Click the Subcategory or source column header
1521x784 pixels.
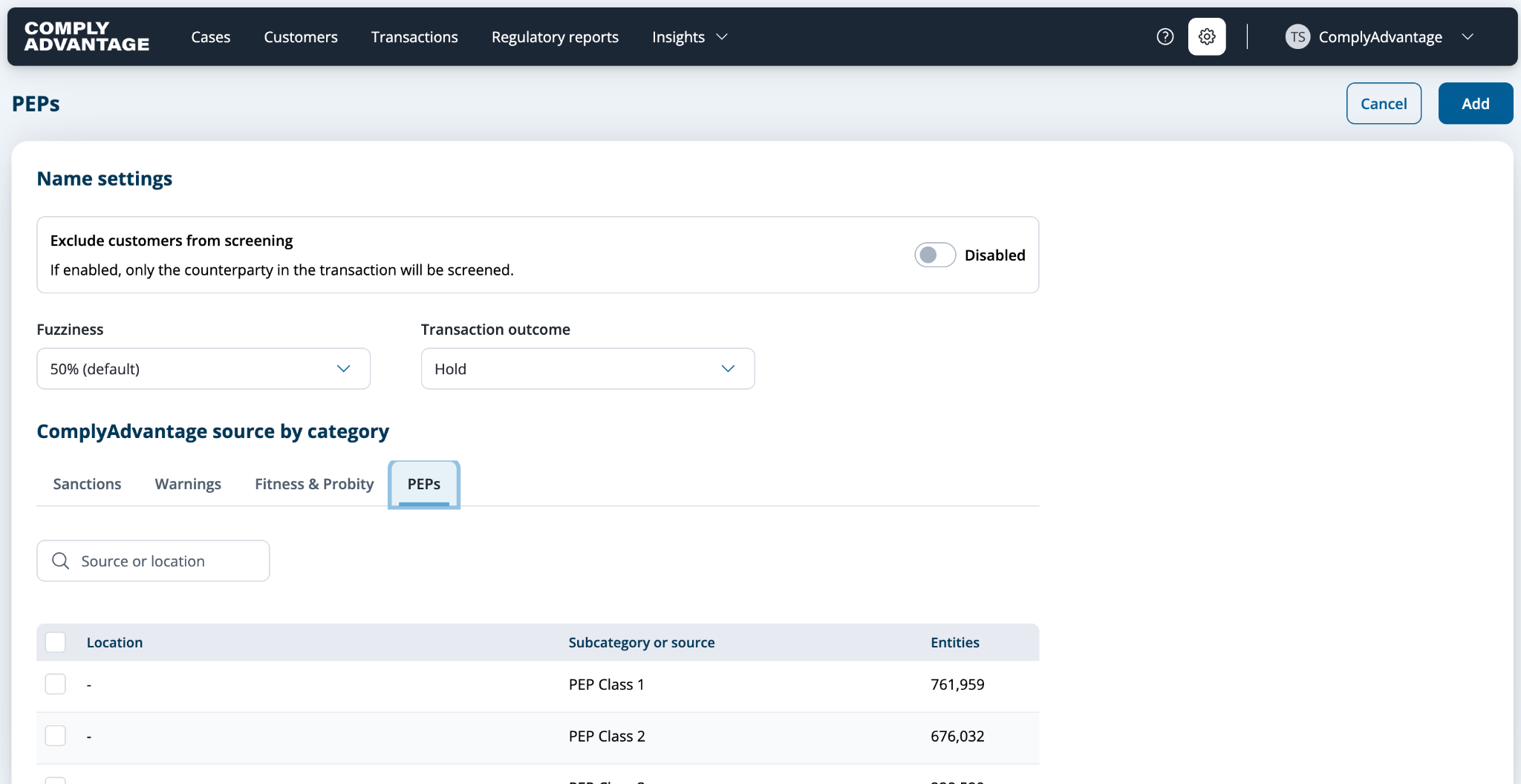click(x=642, y=642)
